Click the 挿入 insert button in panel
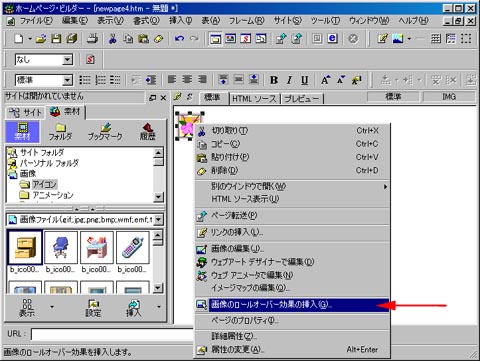The height and width of the screenshot is (361, 480). [x=134, y=308]
